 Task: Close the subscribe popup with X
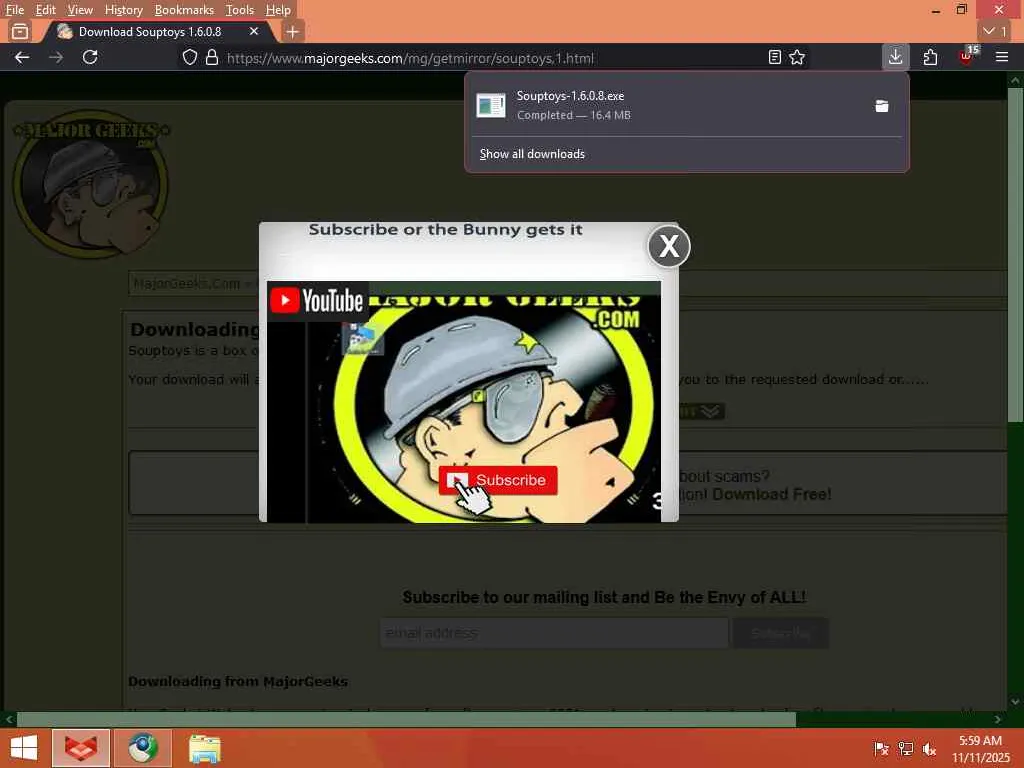click(x=669, y=246)
